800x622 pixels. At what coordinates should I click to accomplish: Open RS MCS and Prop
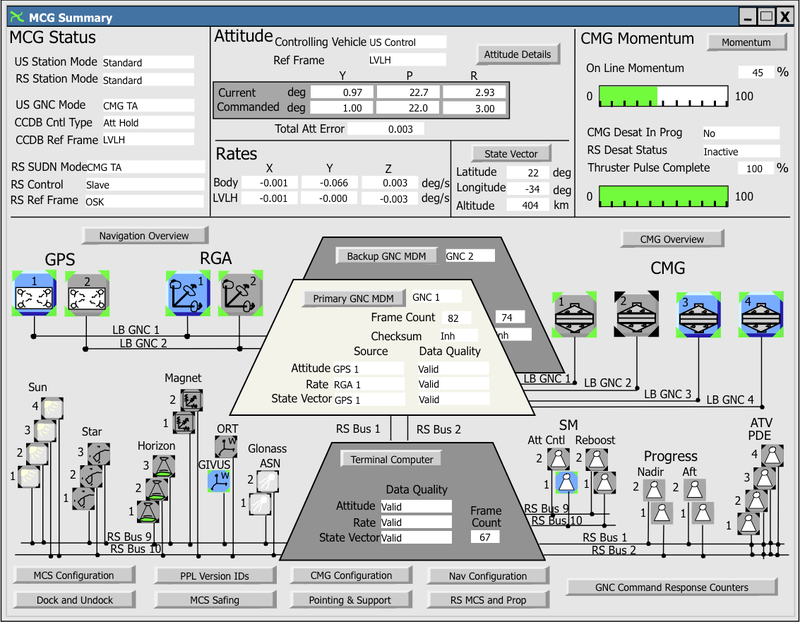488,600
